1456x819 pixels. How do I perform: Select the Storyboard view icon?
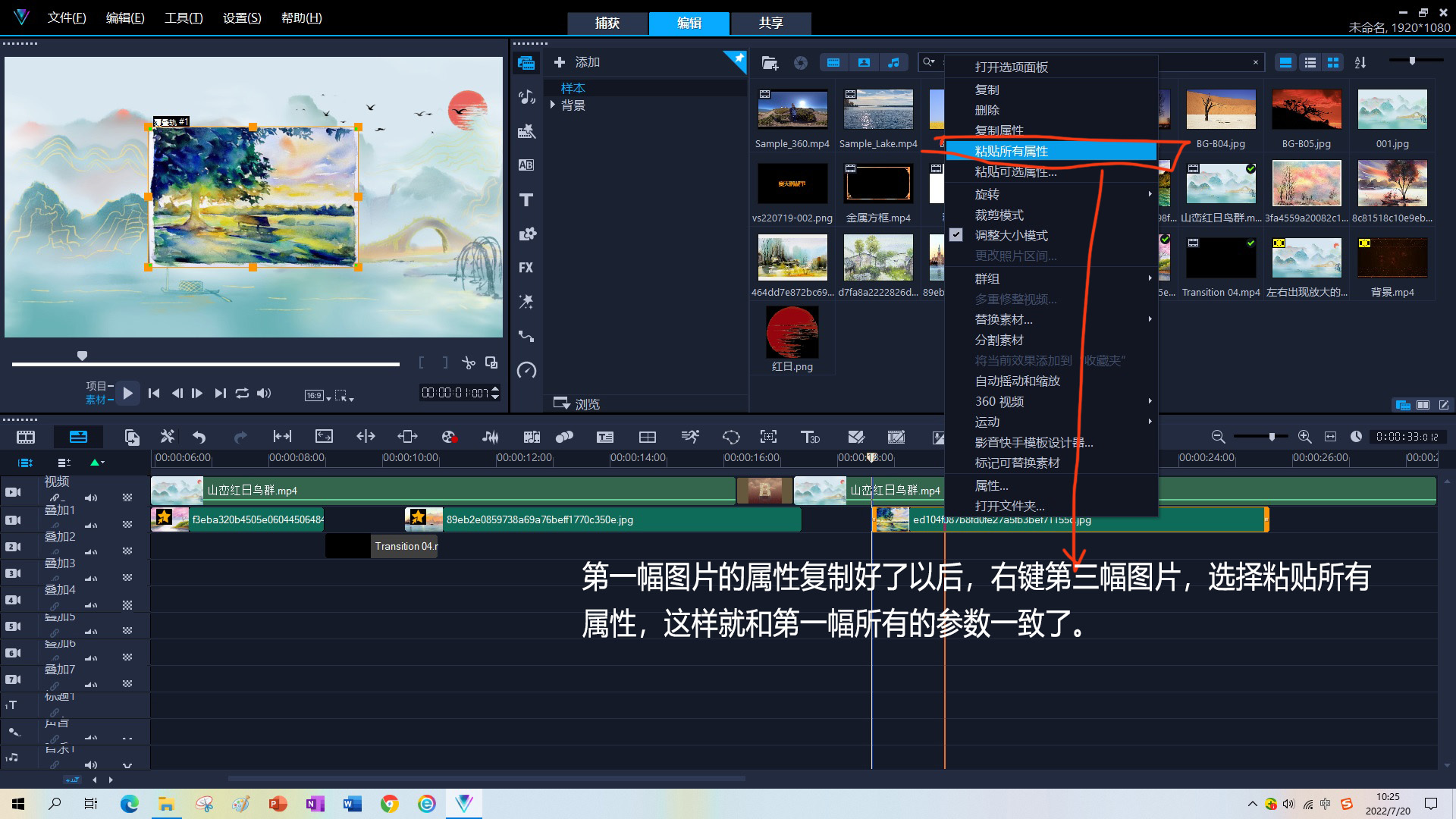pos(26,437)
